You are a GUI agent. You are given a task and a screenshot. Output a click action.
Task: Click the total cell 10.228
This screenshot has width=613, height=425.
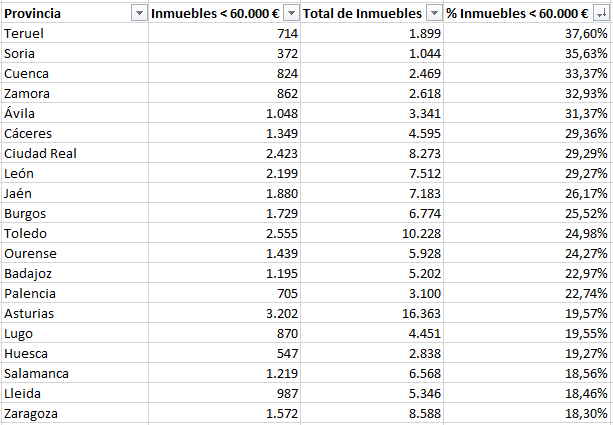372,233
